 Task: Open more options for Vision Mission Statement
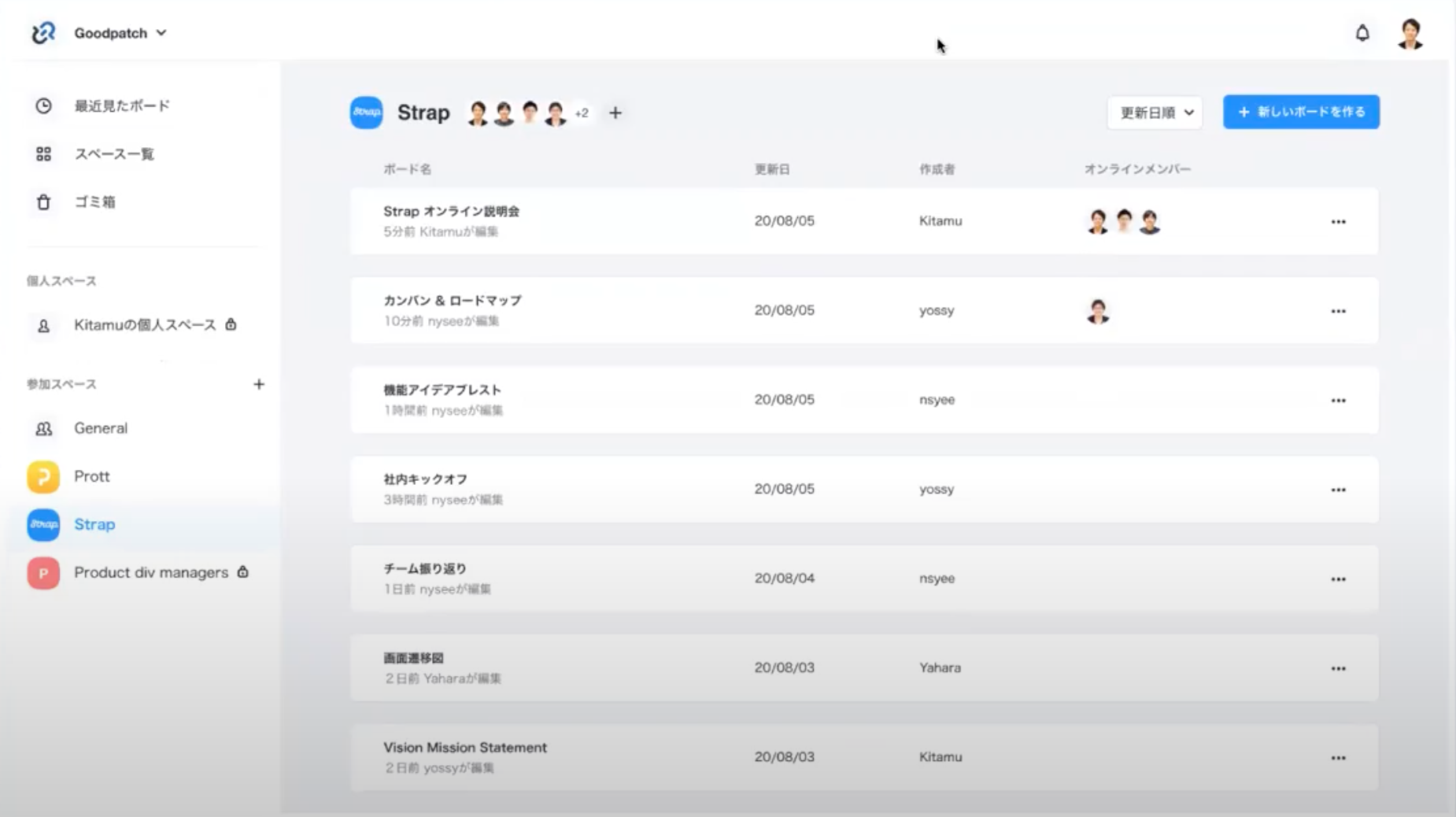[x=1339, y=758]
